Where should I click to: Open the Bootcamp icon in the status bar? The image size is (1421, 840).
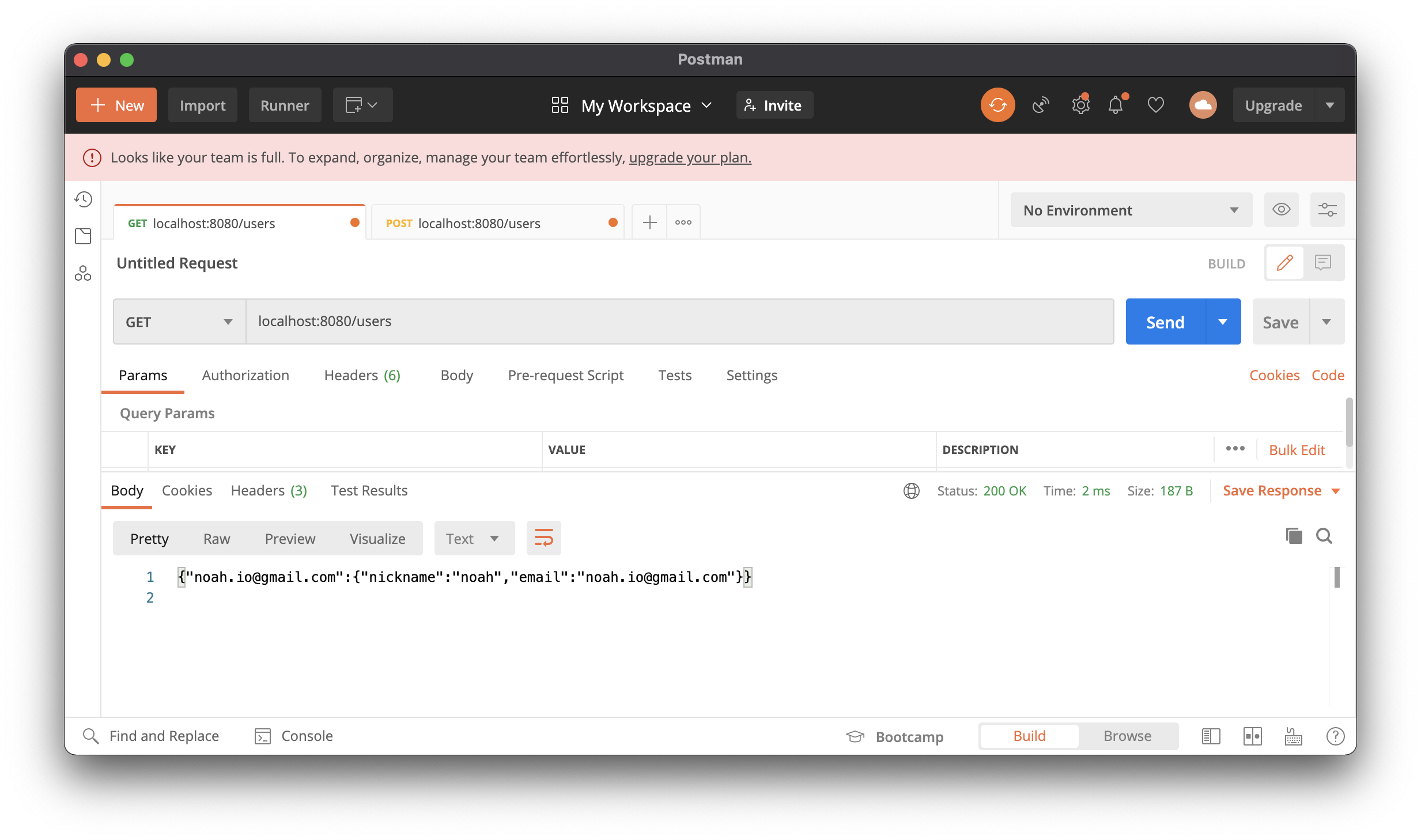855,736
